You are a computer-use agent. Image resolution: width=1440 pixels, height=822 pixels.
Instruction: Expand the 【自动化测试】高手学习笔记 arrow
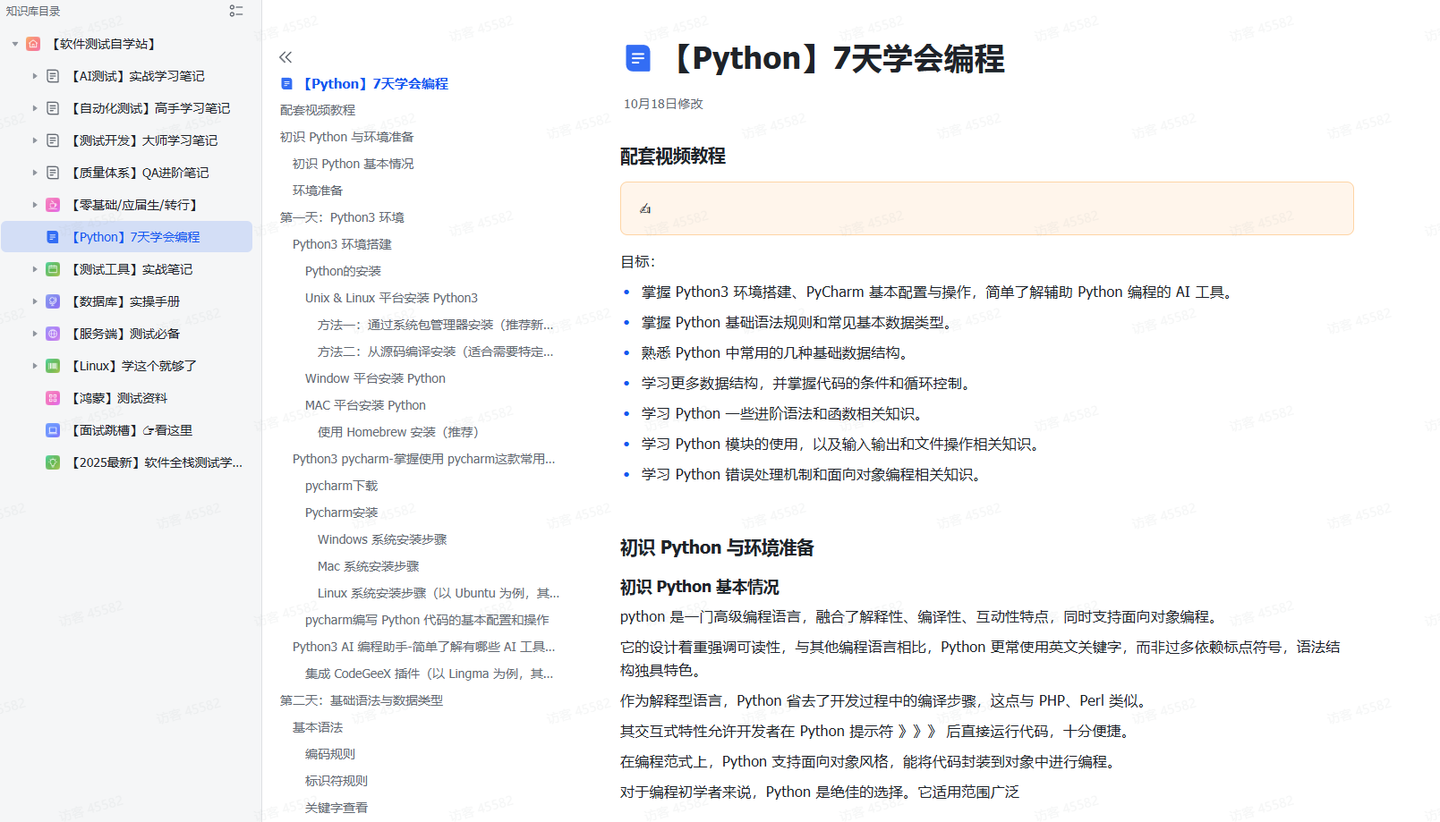(x=35, y=108)
